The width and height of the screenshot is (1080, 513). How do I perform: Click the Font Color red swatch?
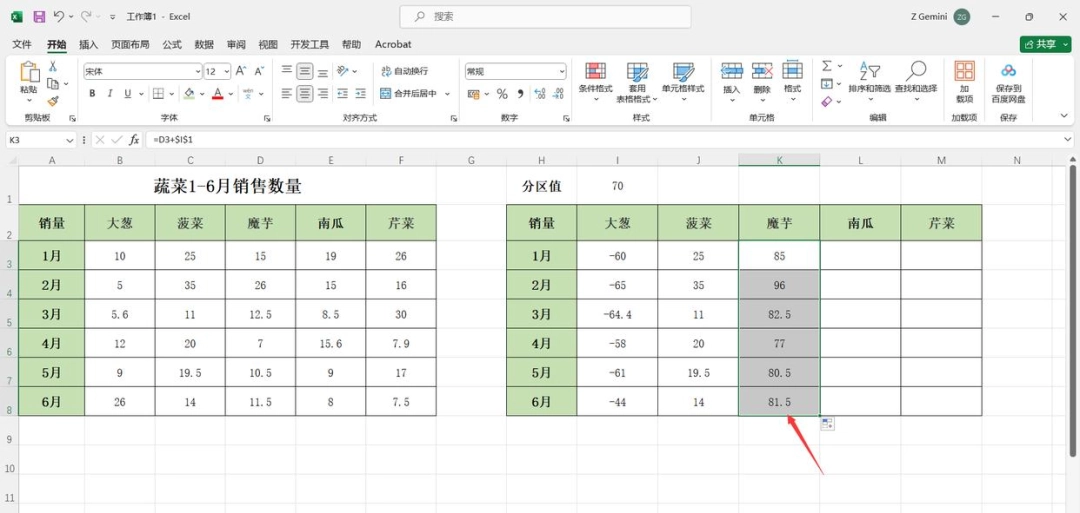218,94
